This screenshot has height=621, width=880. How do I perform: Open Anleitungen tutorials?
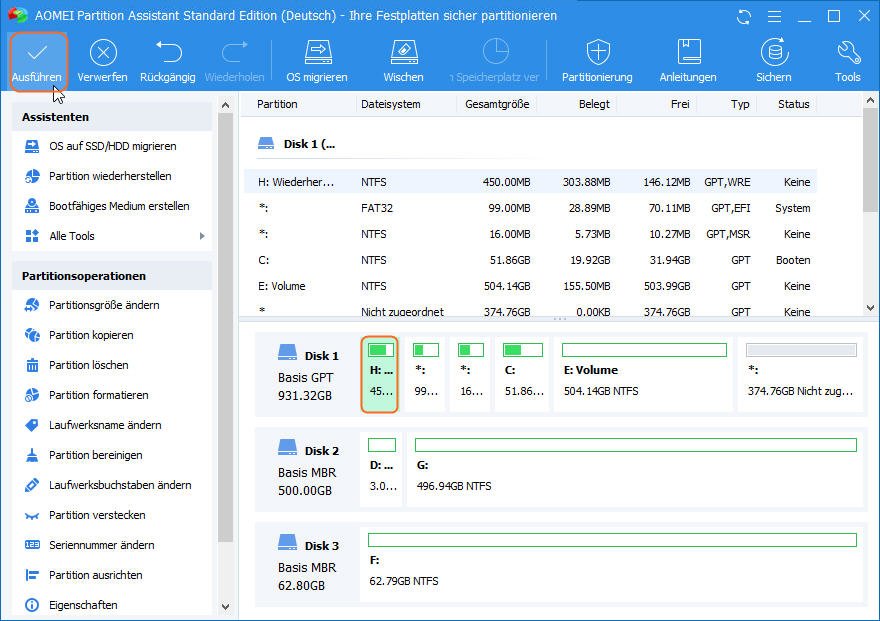tap(688, 61)
